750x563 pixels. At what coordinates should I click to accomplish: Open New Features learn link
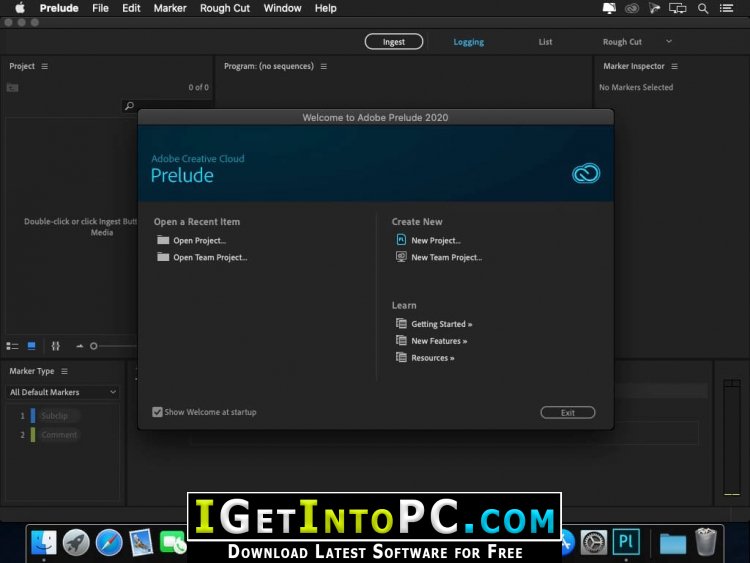click(439, 341)
